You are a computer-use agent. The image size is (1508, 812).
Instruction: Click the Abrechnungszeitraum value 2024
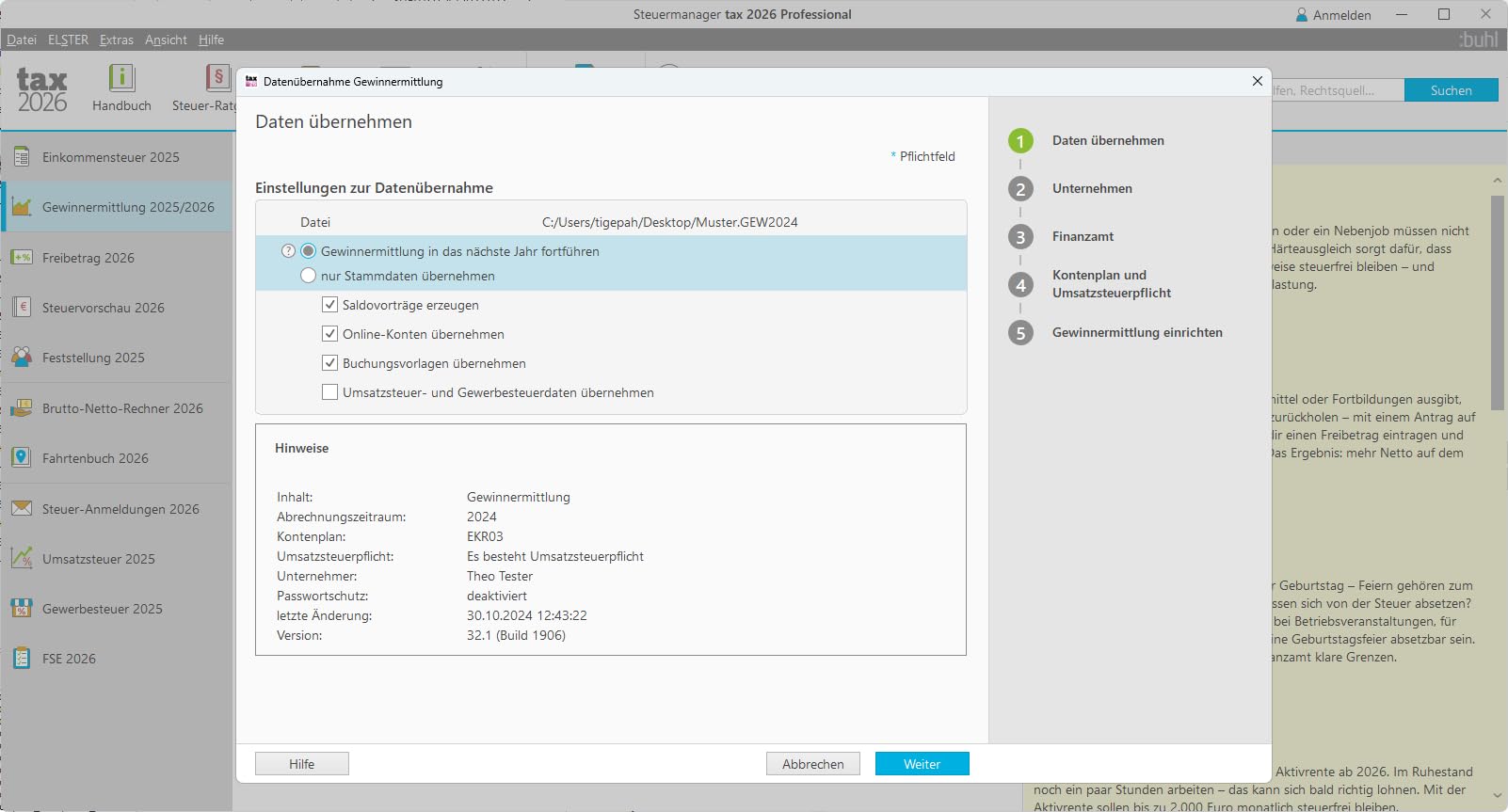click(482, 517)
